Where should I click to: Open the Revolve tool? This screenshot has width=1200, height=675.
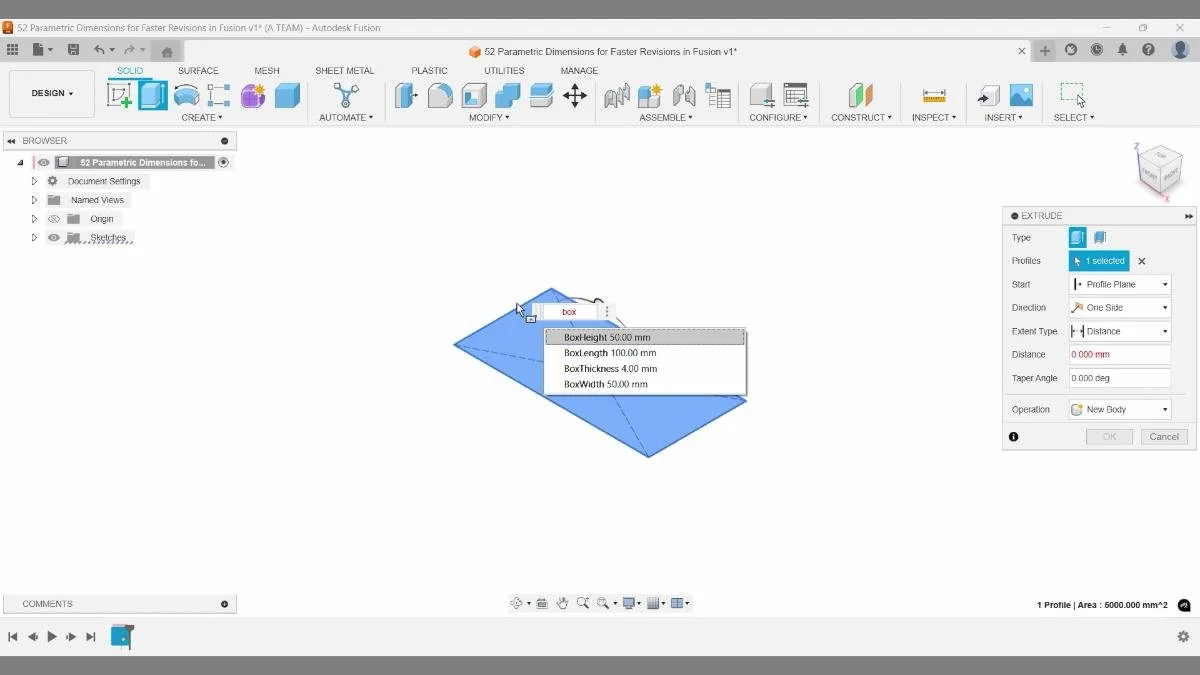(x=188, y=94)
